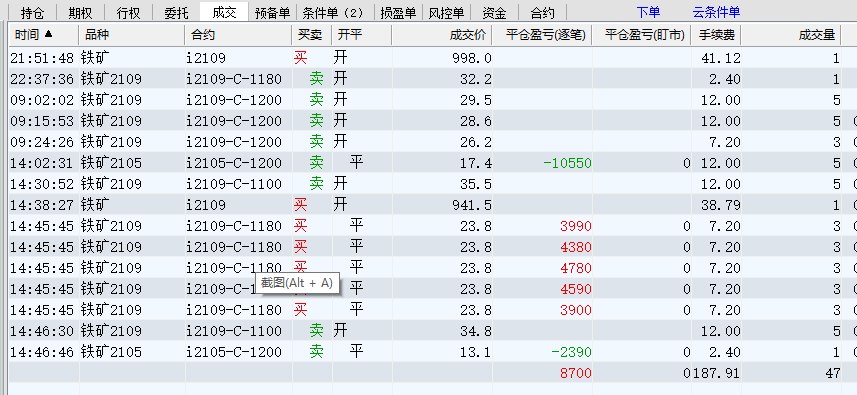This screenshot has width=857, height=395.
Task: Open the 云条件单 link
Action: point(717,12)
